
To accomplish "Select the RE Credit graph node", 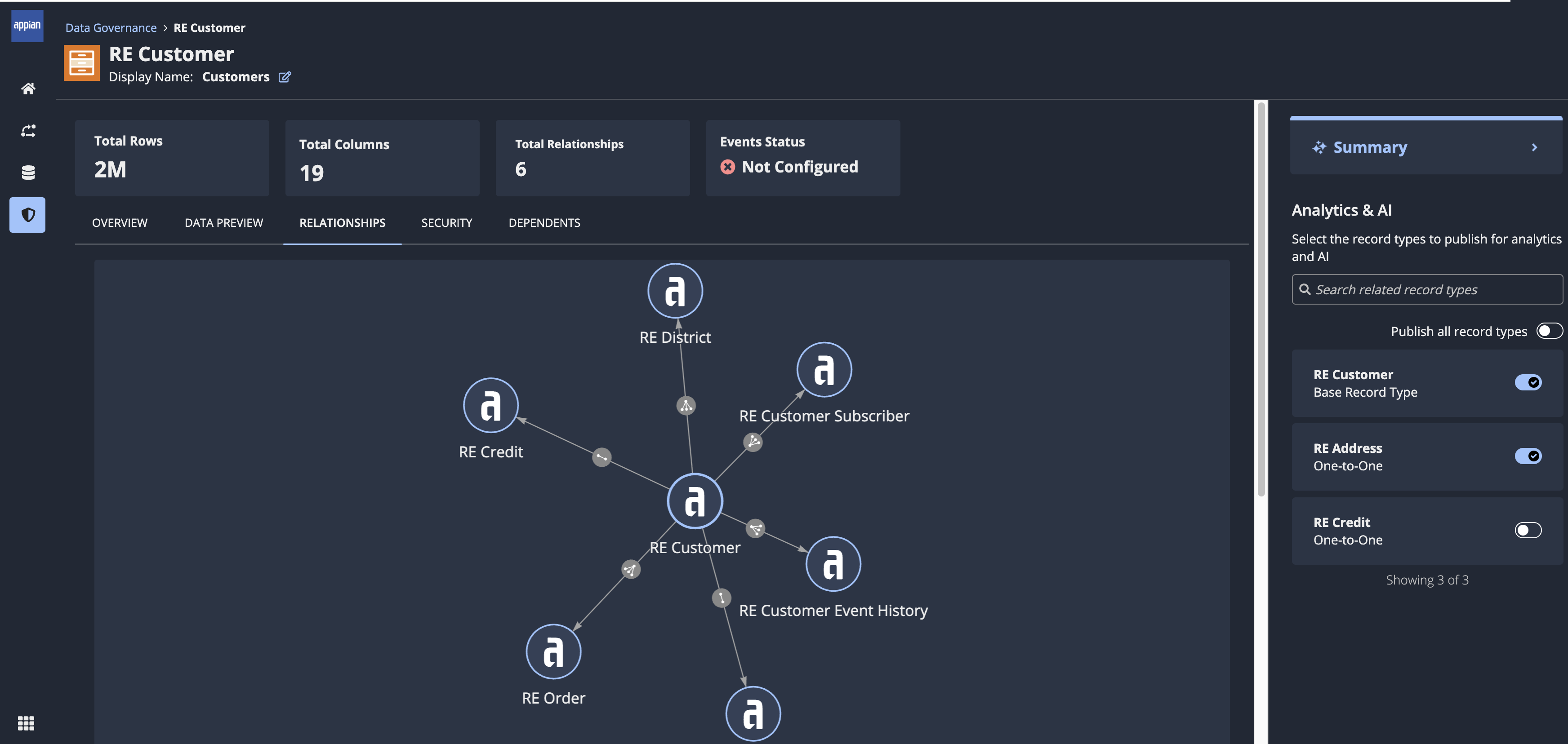I will [x=490, y=405].
